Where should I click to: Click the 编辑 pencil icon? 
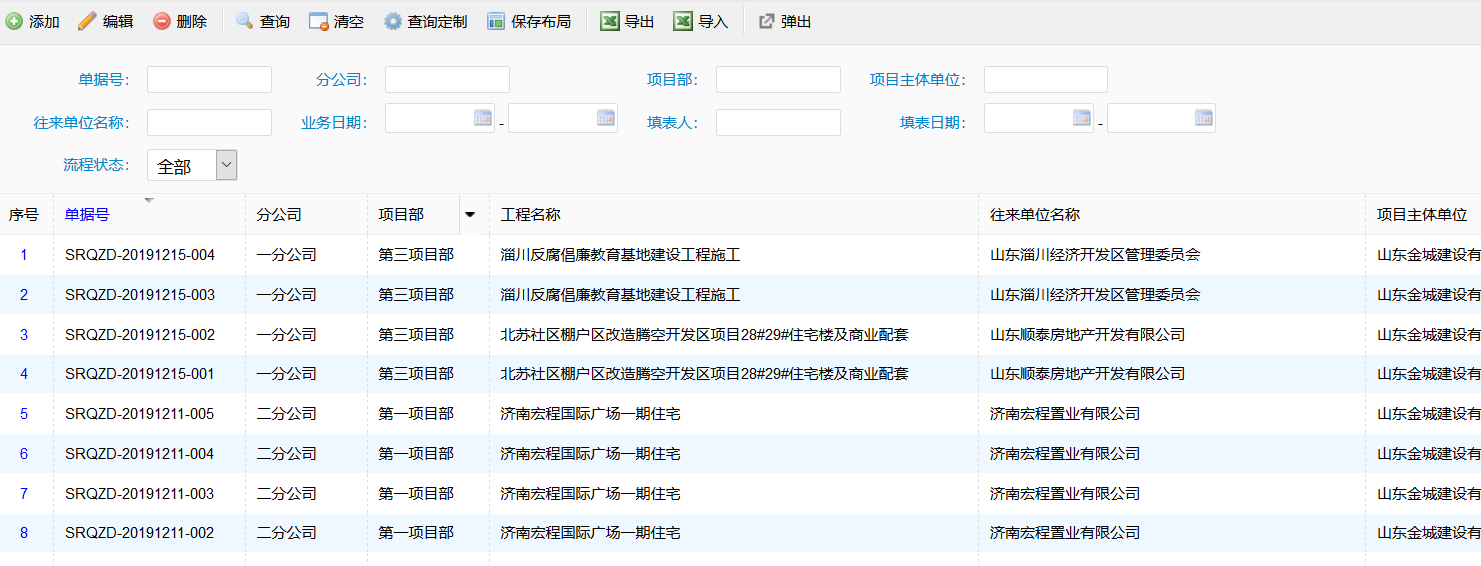[87, 21]
